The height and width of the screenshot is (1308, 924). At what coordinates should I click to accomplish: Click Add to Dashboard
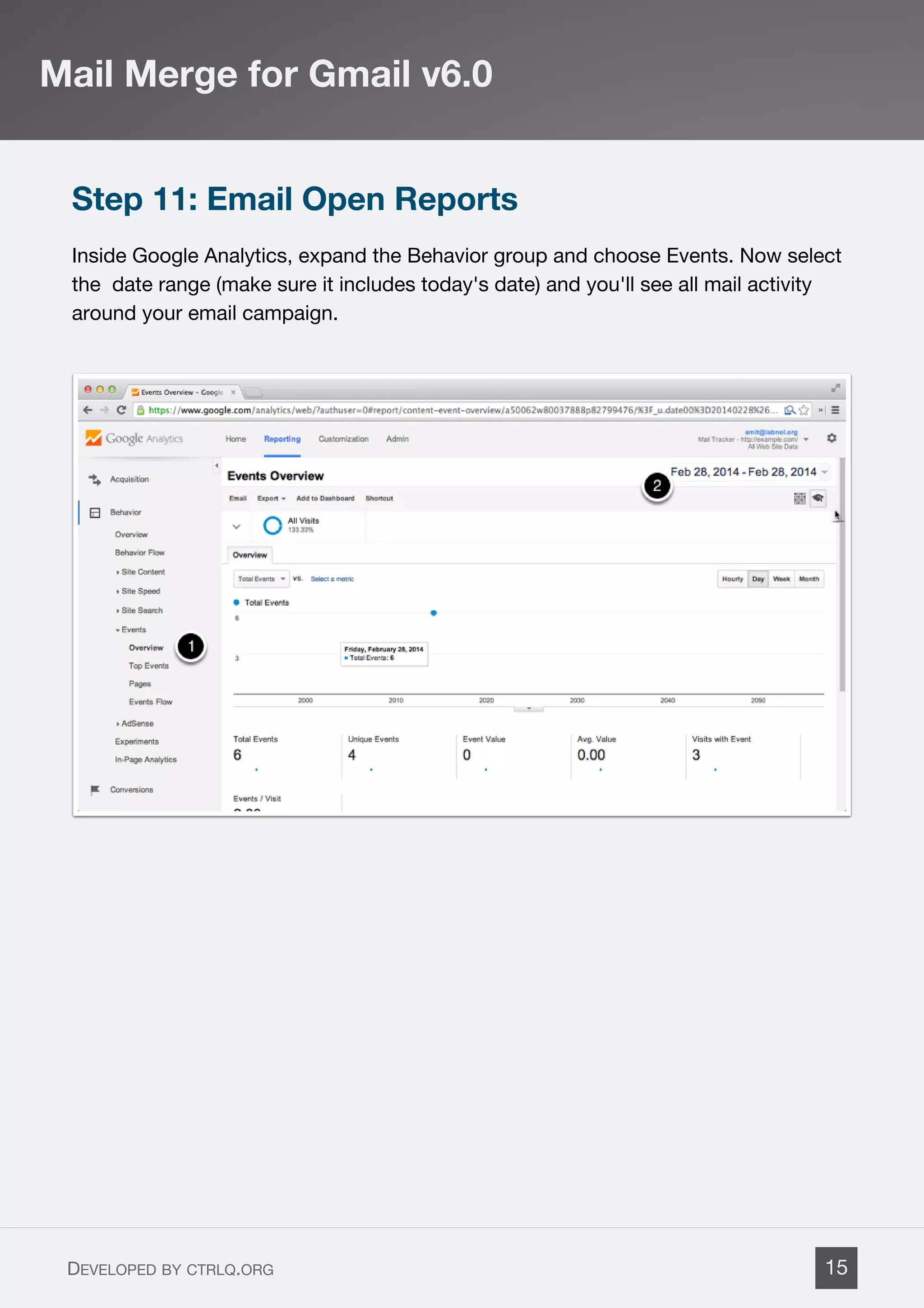(x=325, y=498)
